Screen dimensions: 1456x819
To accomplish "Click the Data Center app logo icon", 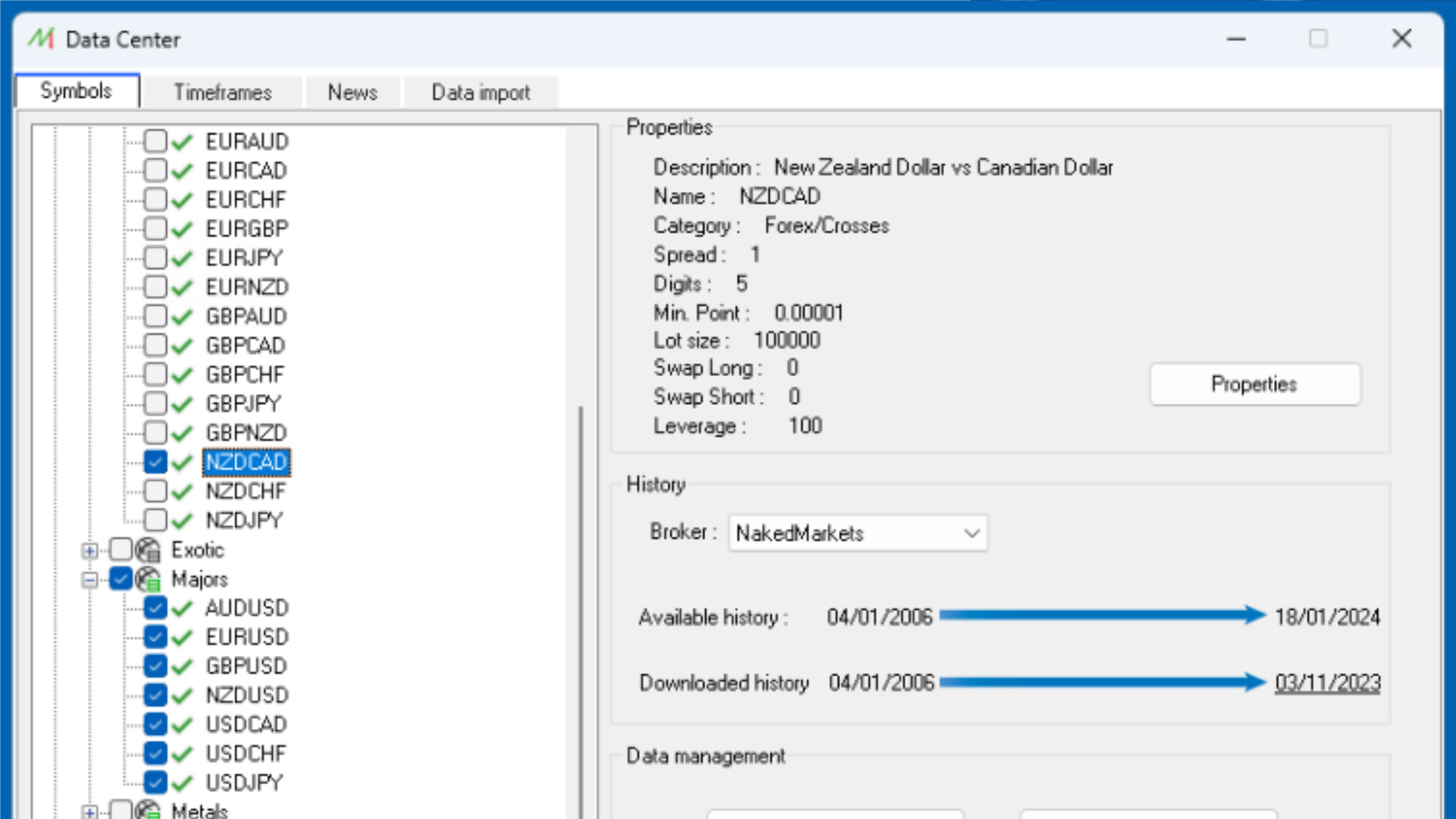I will tap(42, 39).
